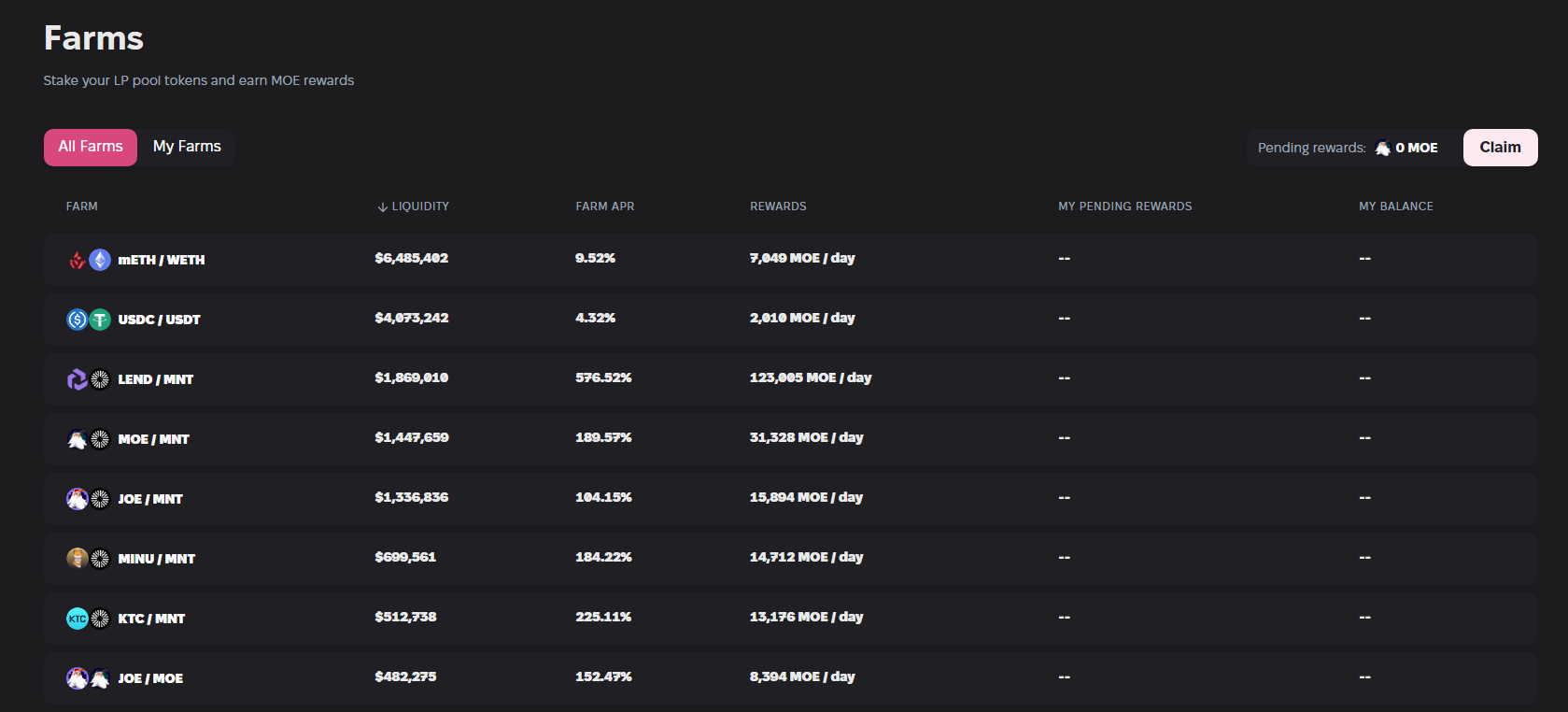
Task: Click the MINU / MNT token pair icon
Action: pyautogui.click(x=89, y=559)
